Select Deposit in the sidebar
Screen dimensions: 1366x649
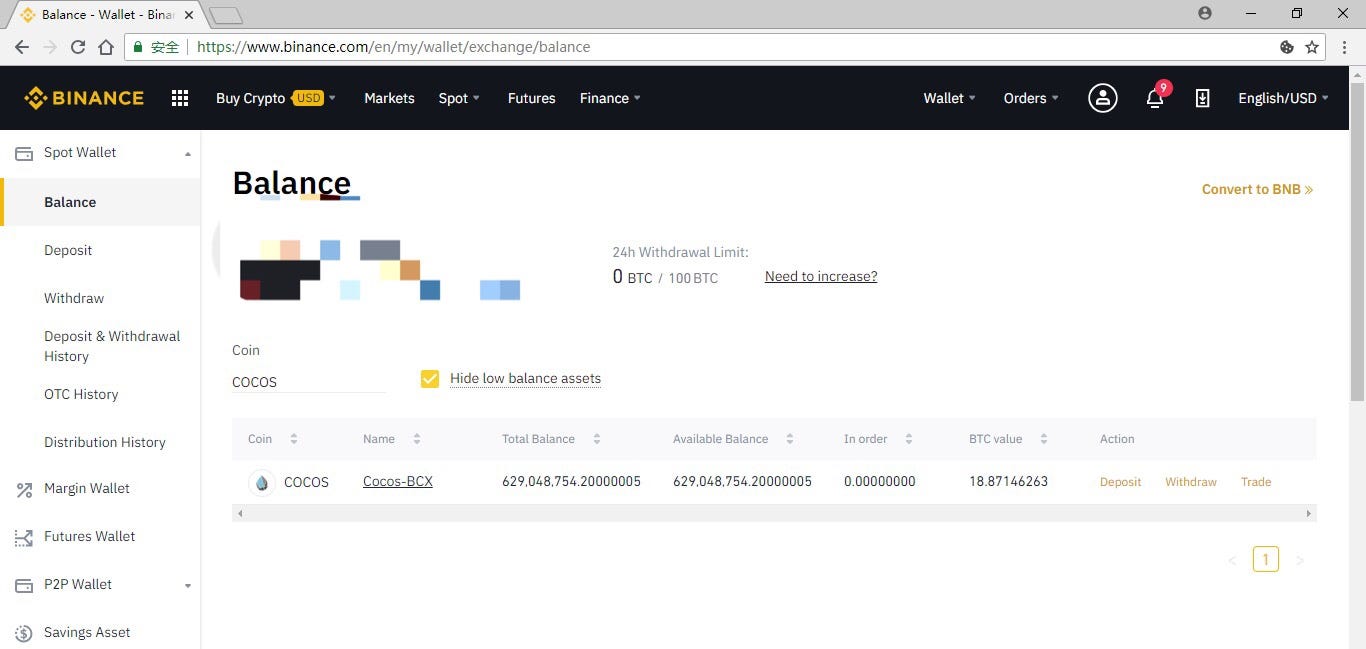coord(68,250)
